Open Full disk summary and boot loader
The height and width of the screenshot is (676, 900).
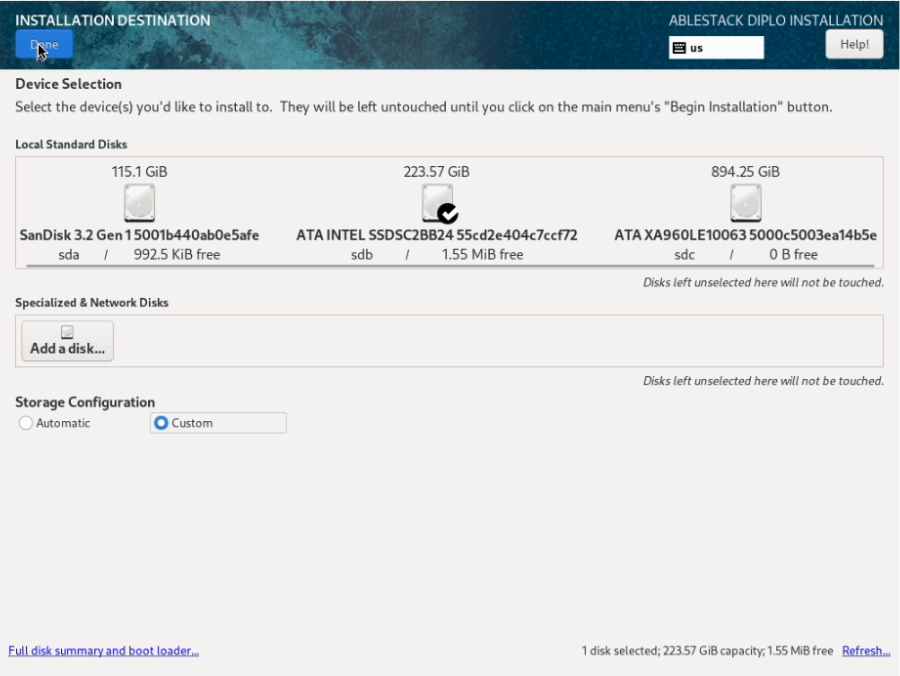point(103,650)
